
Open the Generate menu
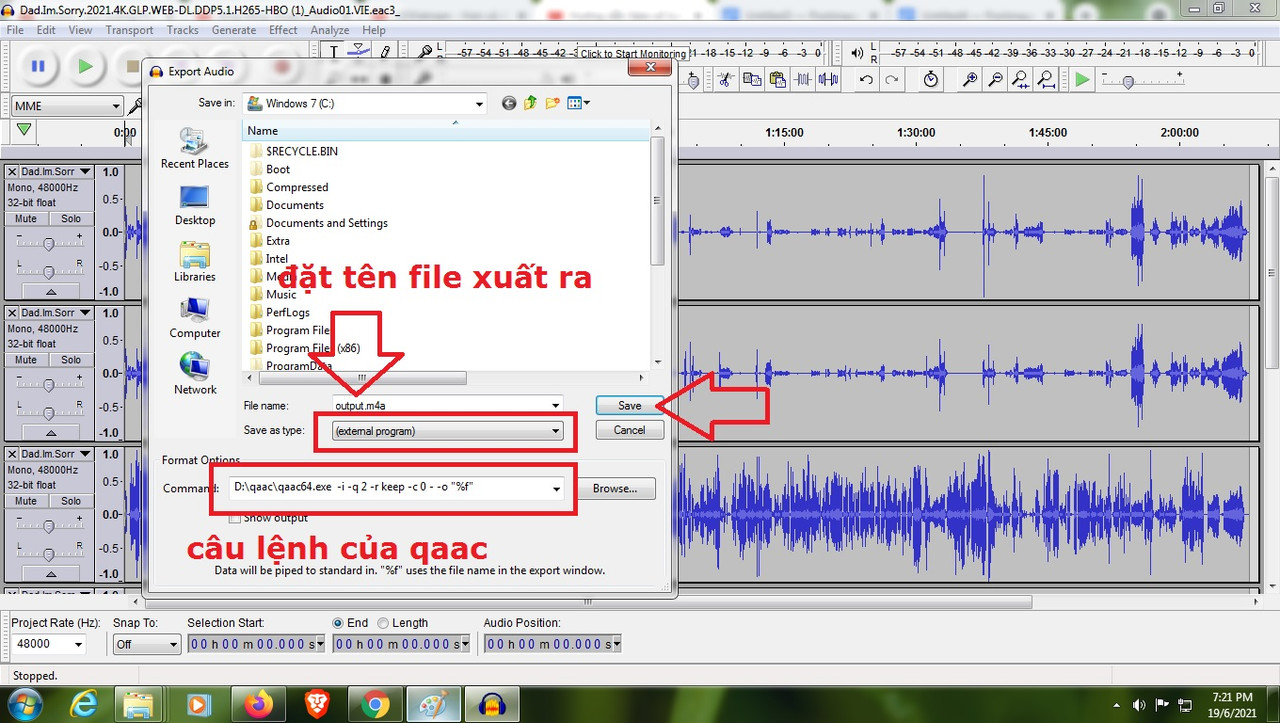pyautogui.click(x=234, y=30)
